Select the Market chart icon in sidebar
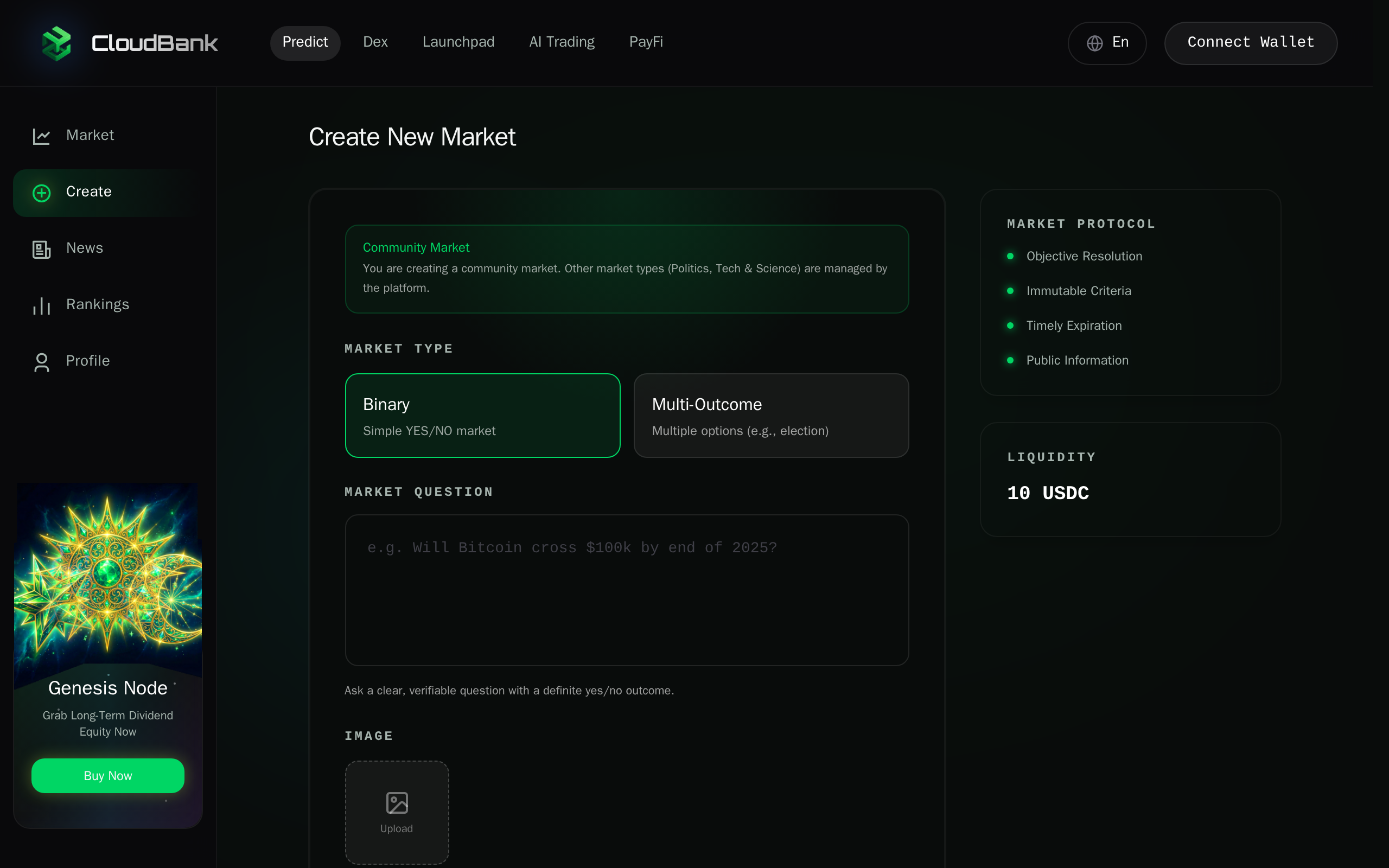This screenshot has width=1389, height=868. [x=41, y=136]
